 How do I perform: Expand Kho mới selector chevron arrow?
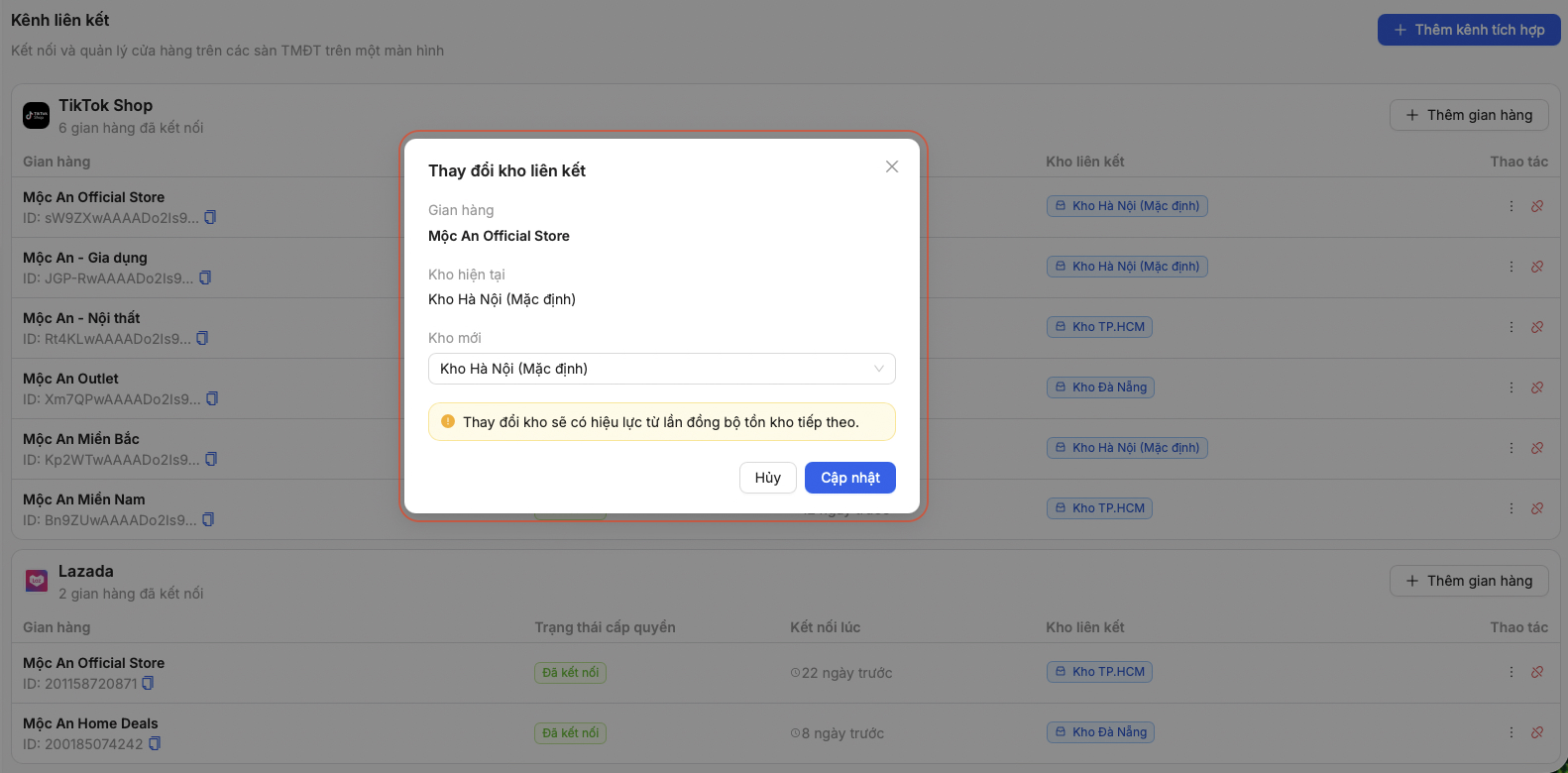click(879, 369)
